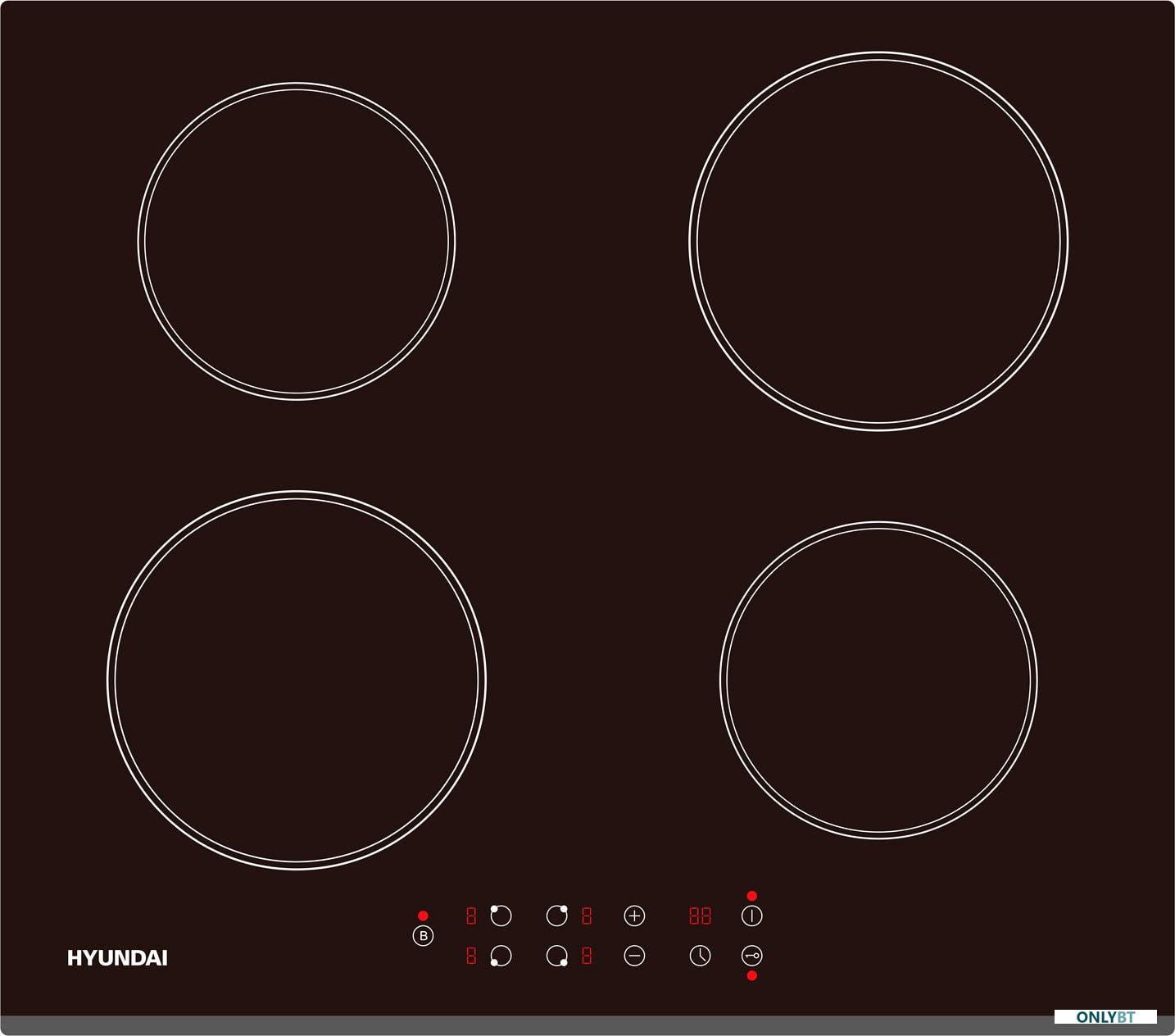The width and height of the screenshot is (1175, 1036).
Task: Select the front-right burner zone icon
Action: 557,956
